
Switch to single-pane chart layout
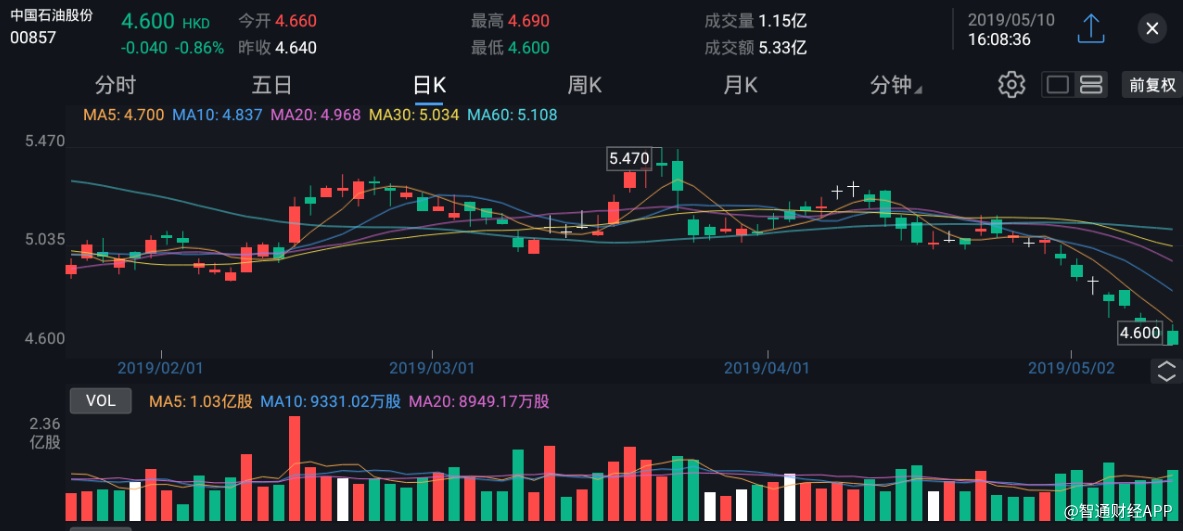click(x=1058, y=84)
